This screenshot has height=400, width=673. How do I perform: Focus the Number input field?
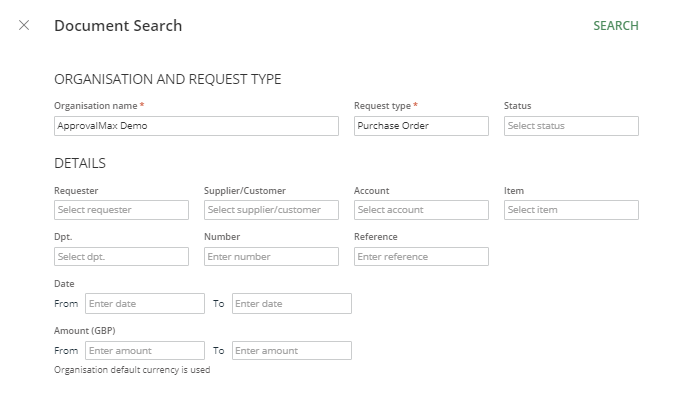tap(271, 257)
